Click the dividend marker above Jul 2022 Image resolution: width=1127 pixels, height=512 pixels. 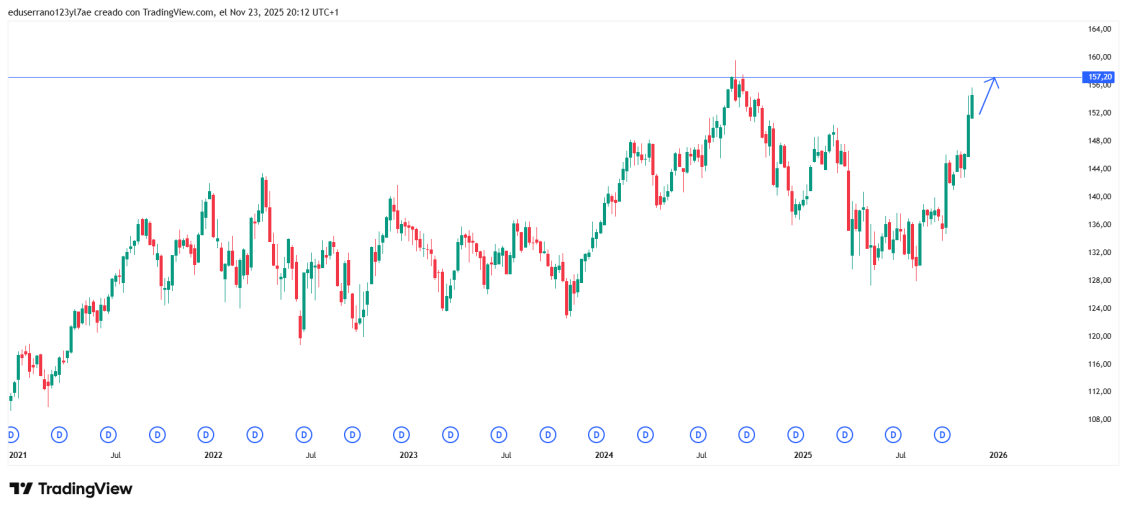(304, 435)
